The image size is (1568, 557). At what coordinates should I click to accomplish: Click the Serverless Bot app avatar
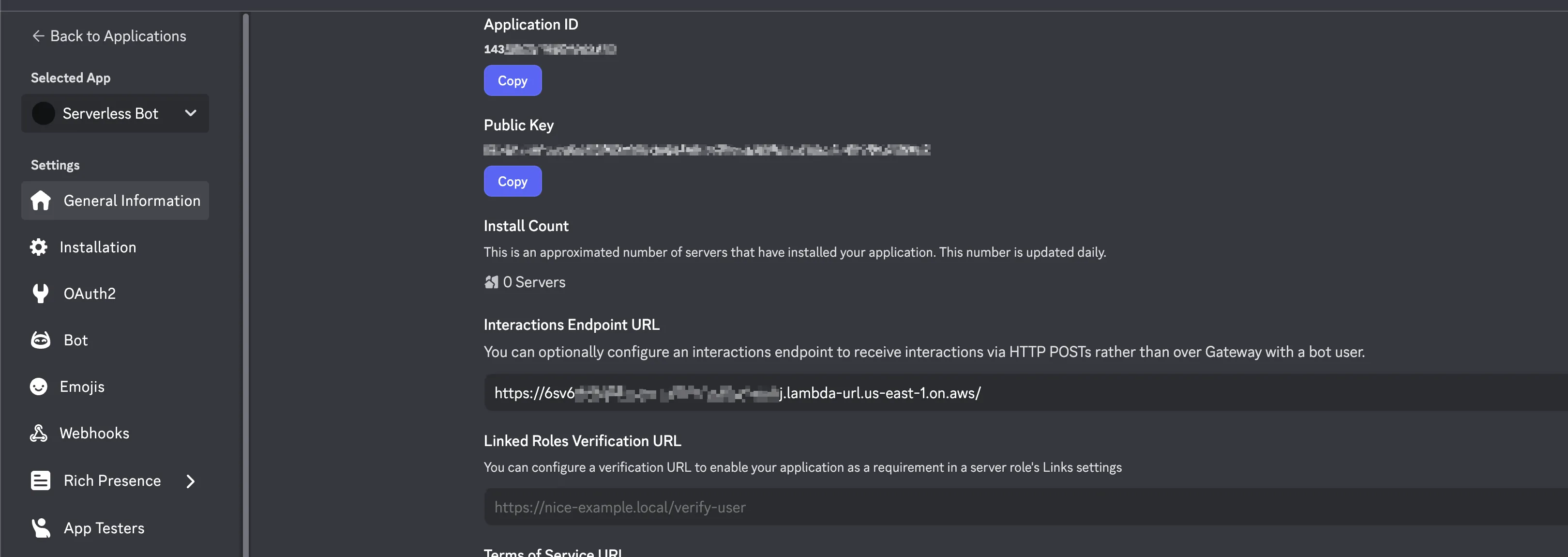(x=43, y=113)
